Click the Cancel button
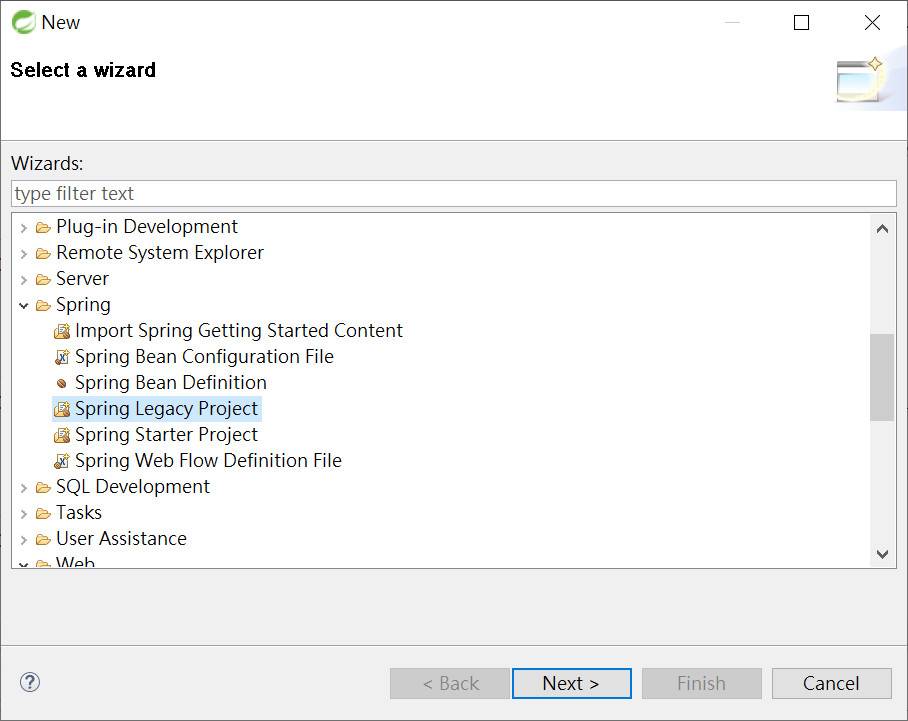Screen dimensions: 908x721 831,683
